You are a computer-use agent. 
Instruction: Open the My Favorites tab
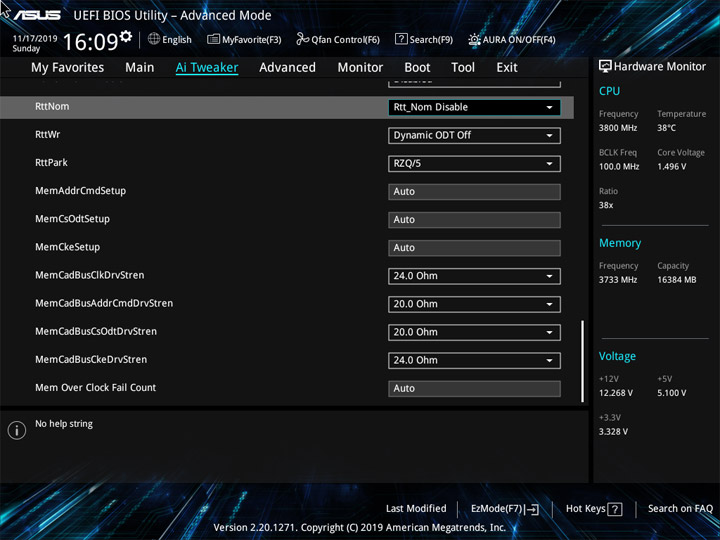(68, 68)
